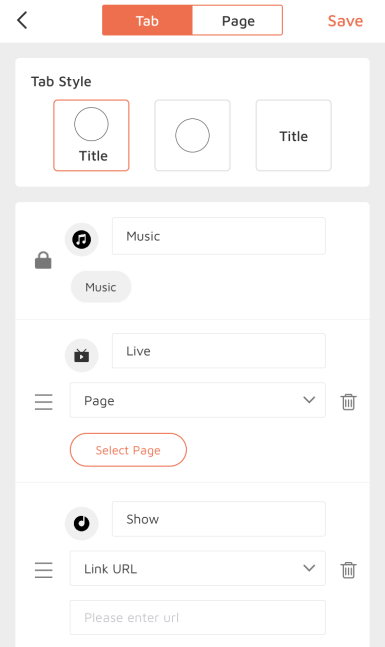Click the 'Please enter url' input field

pyautogui.click(x=198, y=617)
